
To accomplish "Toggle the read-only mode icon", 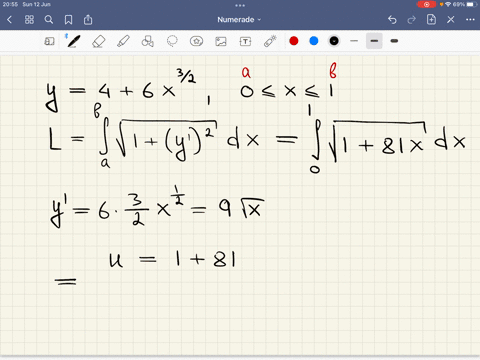I will 49,41.
